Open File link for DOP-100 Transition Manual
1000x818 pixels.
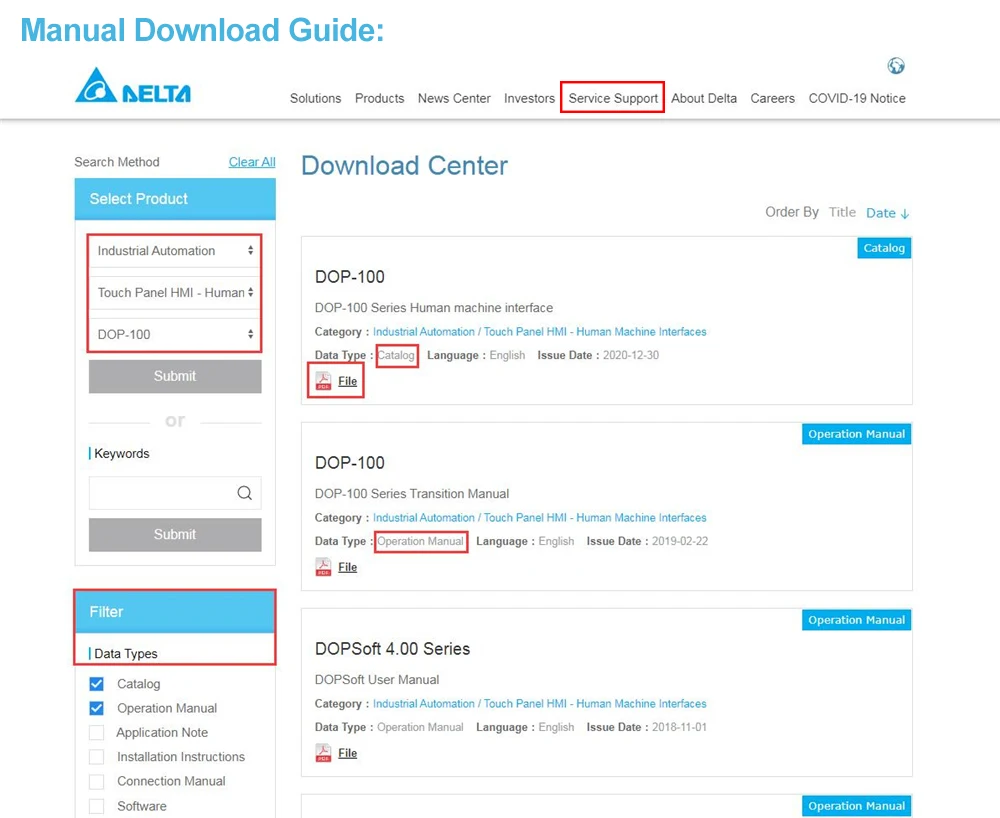[x=348, y=567]
